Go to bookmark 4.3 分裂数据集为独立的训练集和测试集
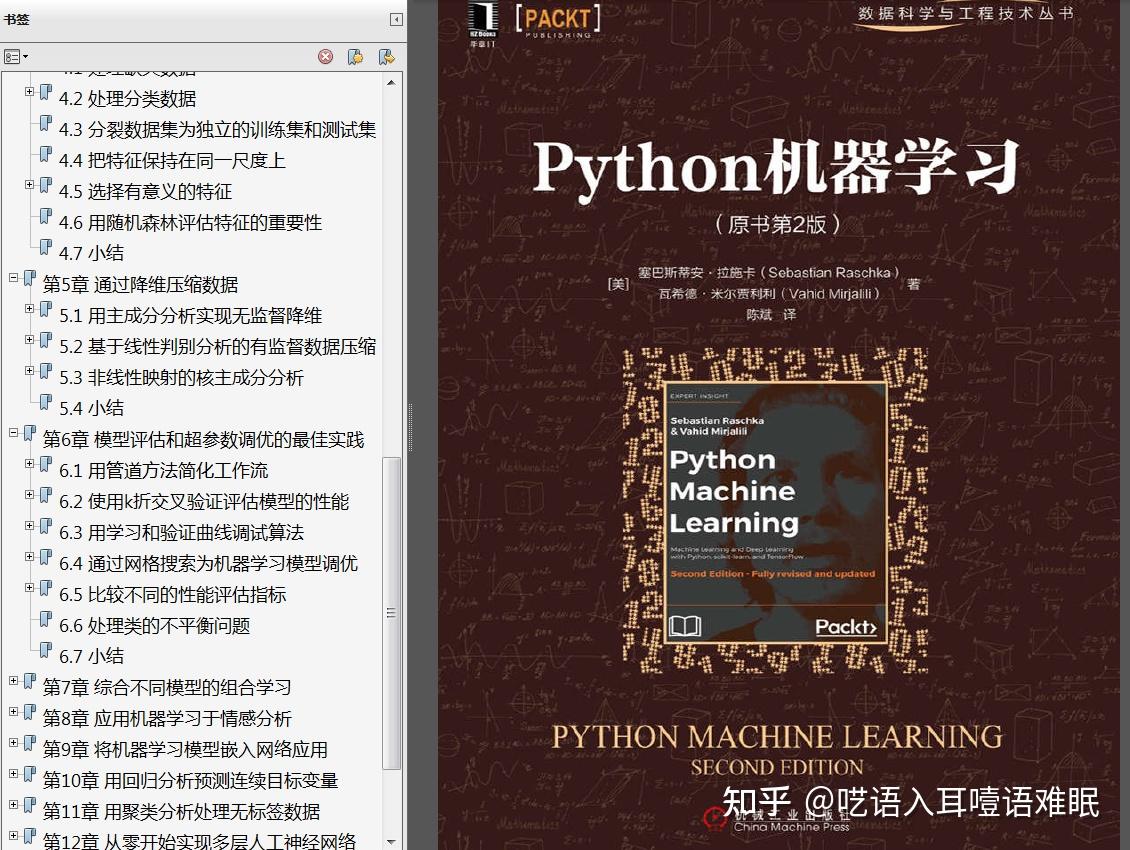Screen dimensions: 1130x850 click(218, 130)
